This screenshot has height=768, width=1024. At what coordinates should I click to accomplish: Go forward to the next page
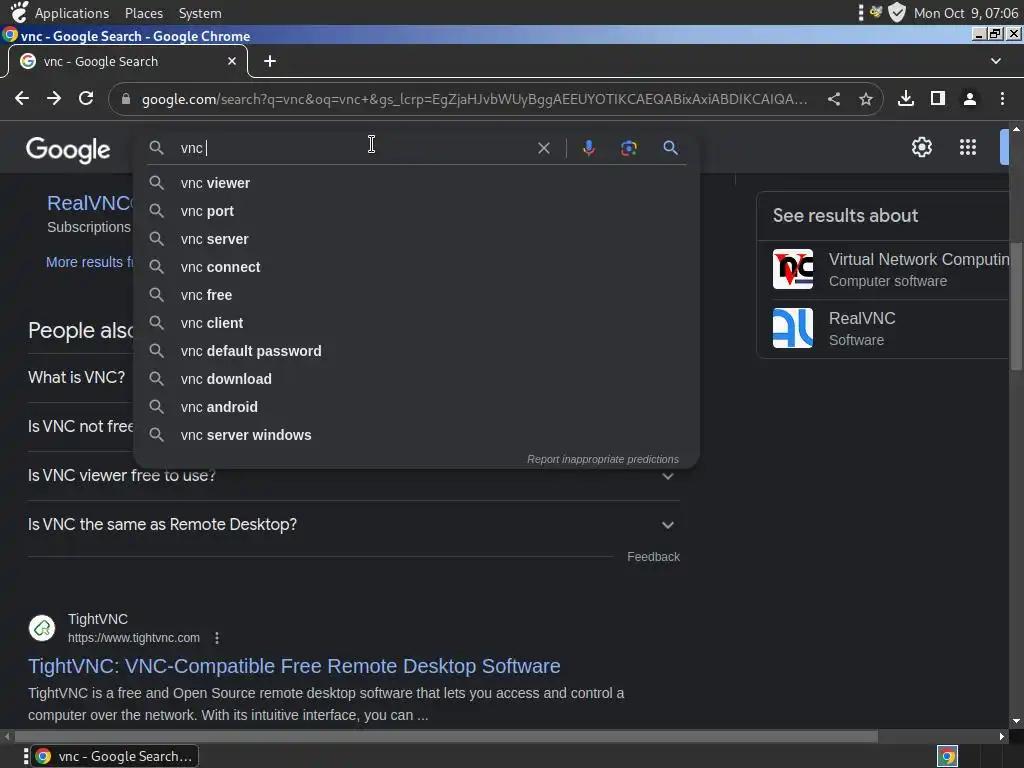point(54,99)
